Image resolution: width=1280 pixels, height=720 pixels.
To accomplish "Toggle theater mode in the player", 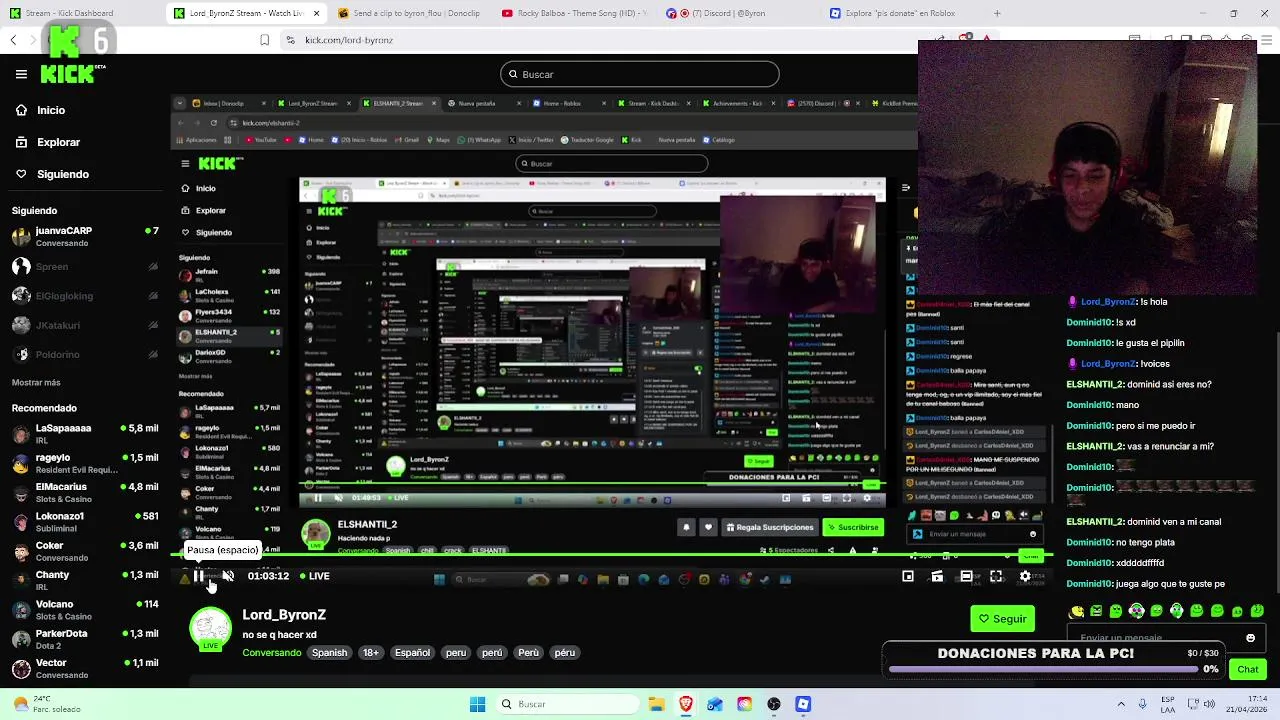I will click(x=966, y=576).
